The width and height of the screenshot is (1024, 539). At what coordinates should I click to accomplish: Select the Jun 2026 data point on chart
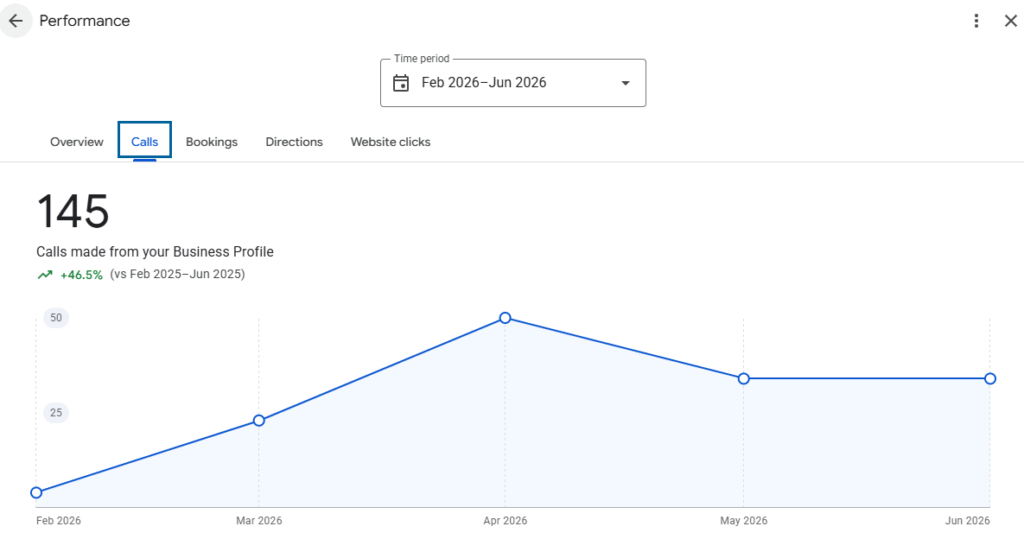[990, 378]
